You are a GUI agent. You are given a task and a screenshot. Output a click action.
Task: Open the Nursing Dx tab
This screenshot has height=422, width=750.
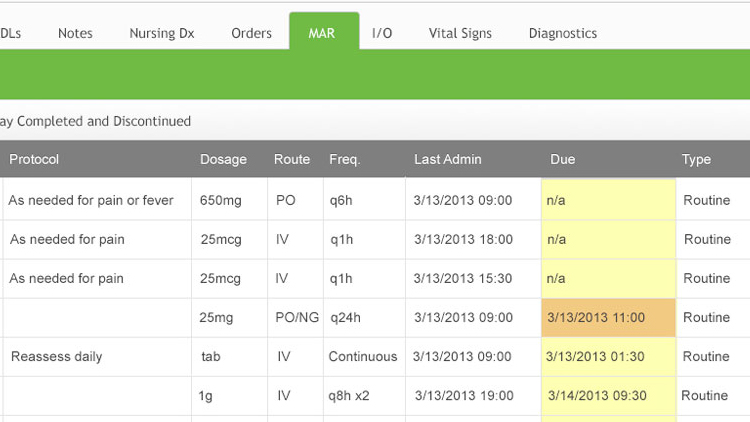161,33
